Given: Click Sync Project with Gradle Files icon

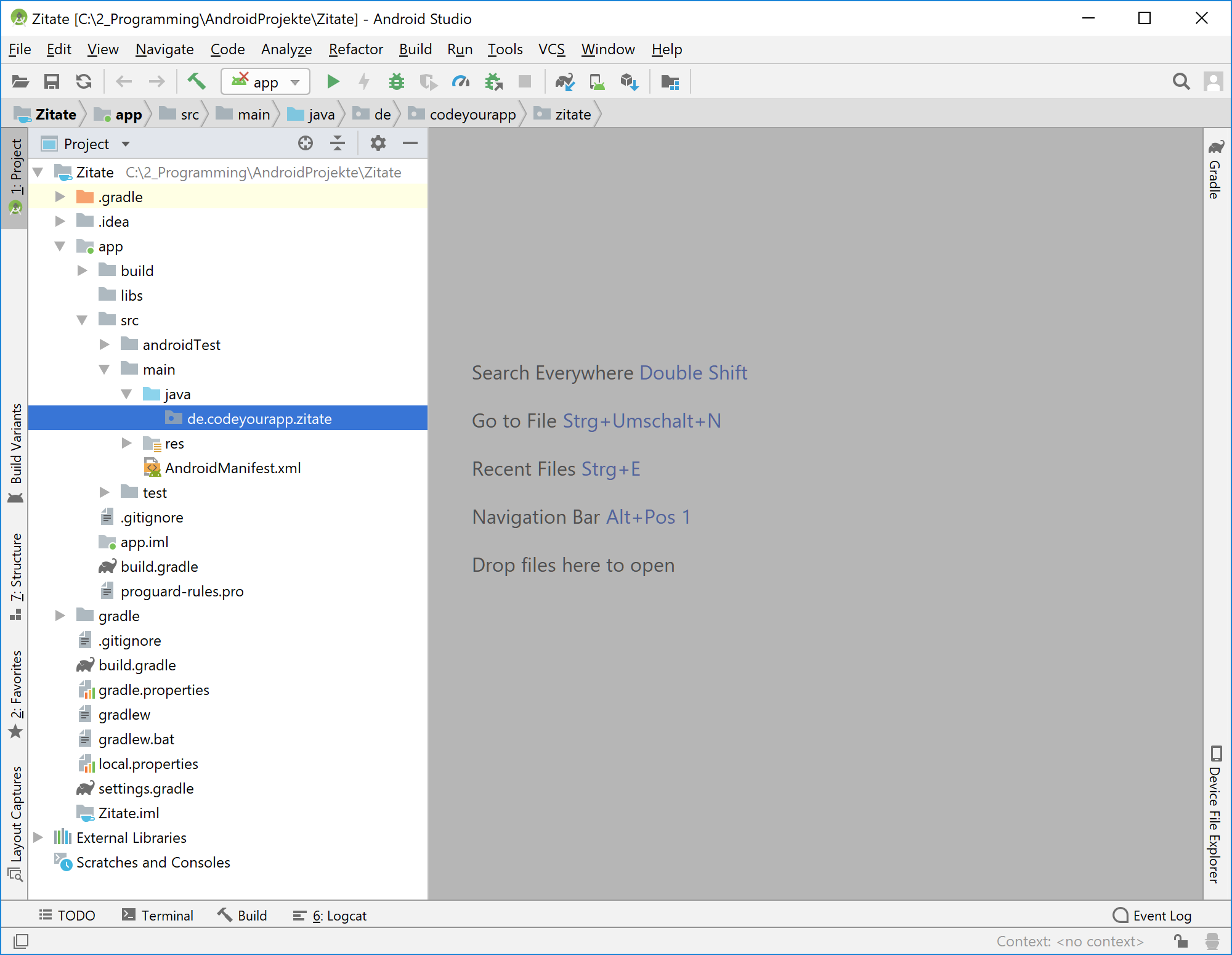Looking at the screenshot, I should point(565,81).
